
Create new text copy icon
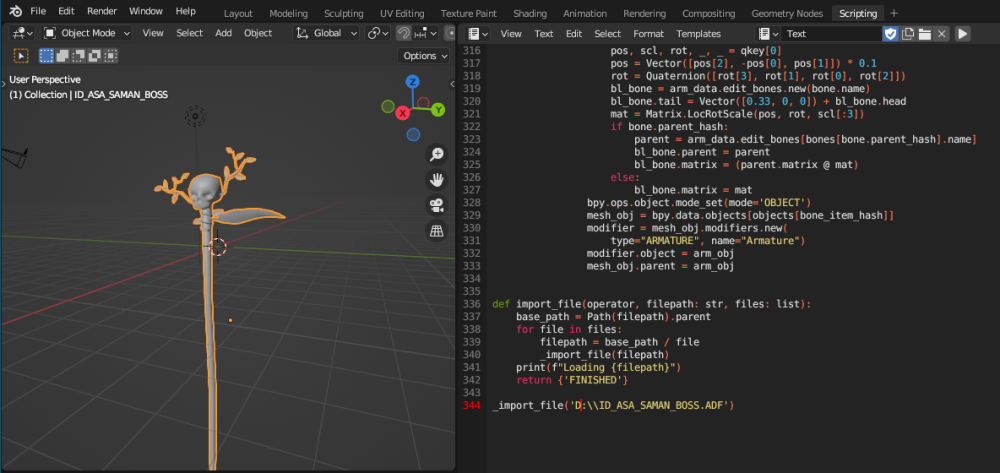pos(908,34)
